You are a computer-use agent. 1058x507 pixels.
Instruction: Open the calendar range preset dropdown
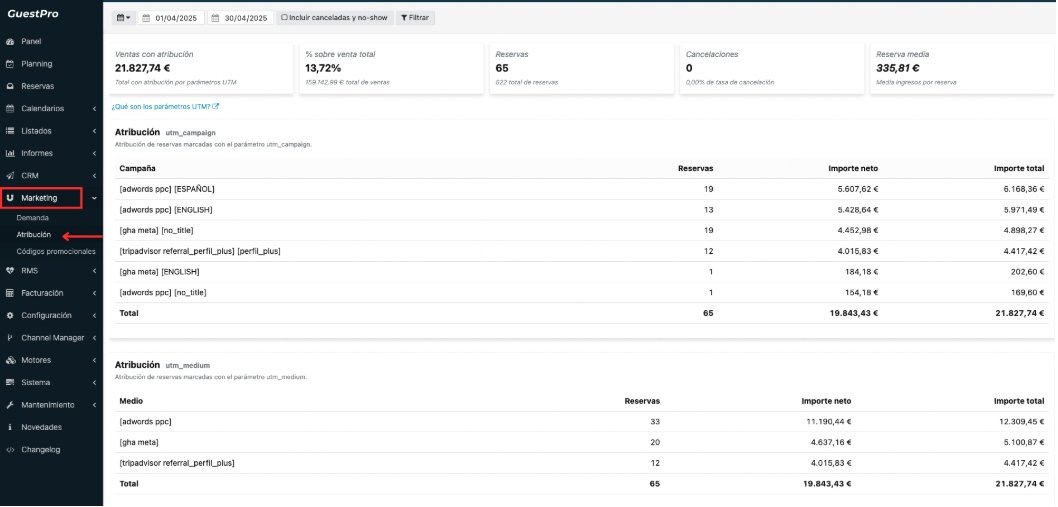pos(123,18)
